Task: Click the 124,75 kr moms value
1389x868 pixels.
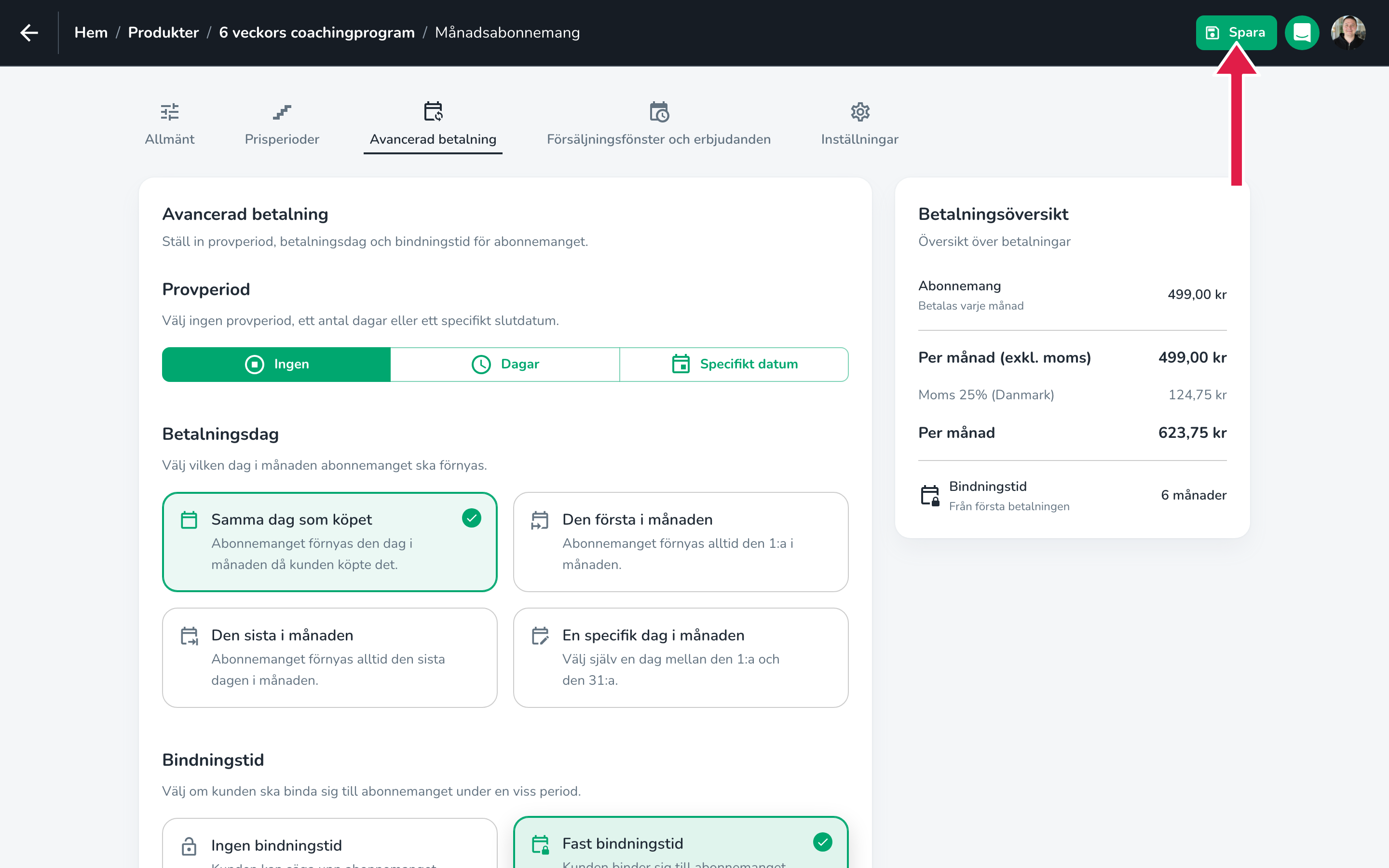Action: point(1198,395)
